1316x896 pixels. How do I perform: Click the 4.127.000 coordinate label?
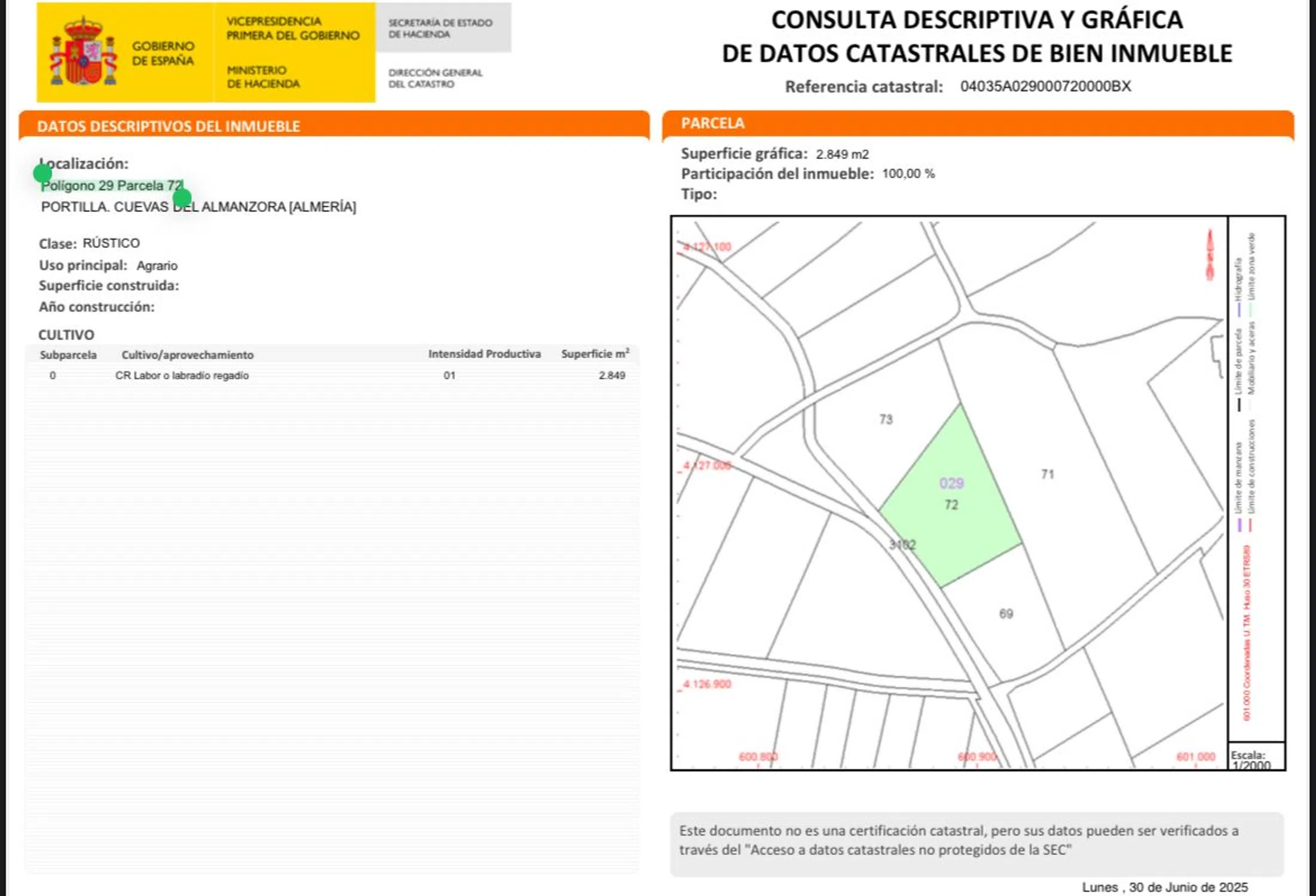[x=706, y=465]
